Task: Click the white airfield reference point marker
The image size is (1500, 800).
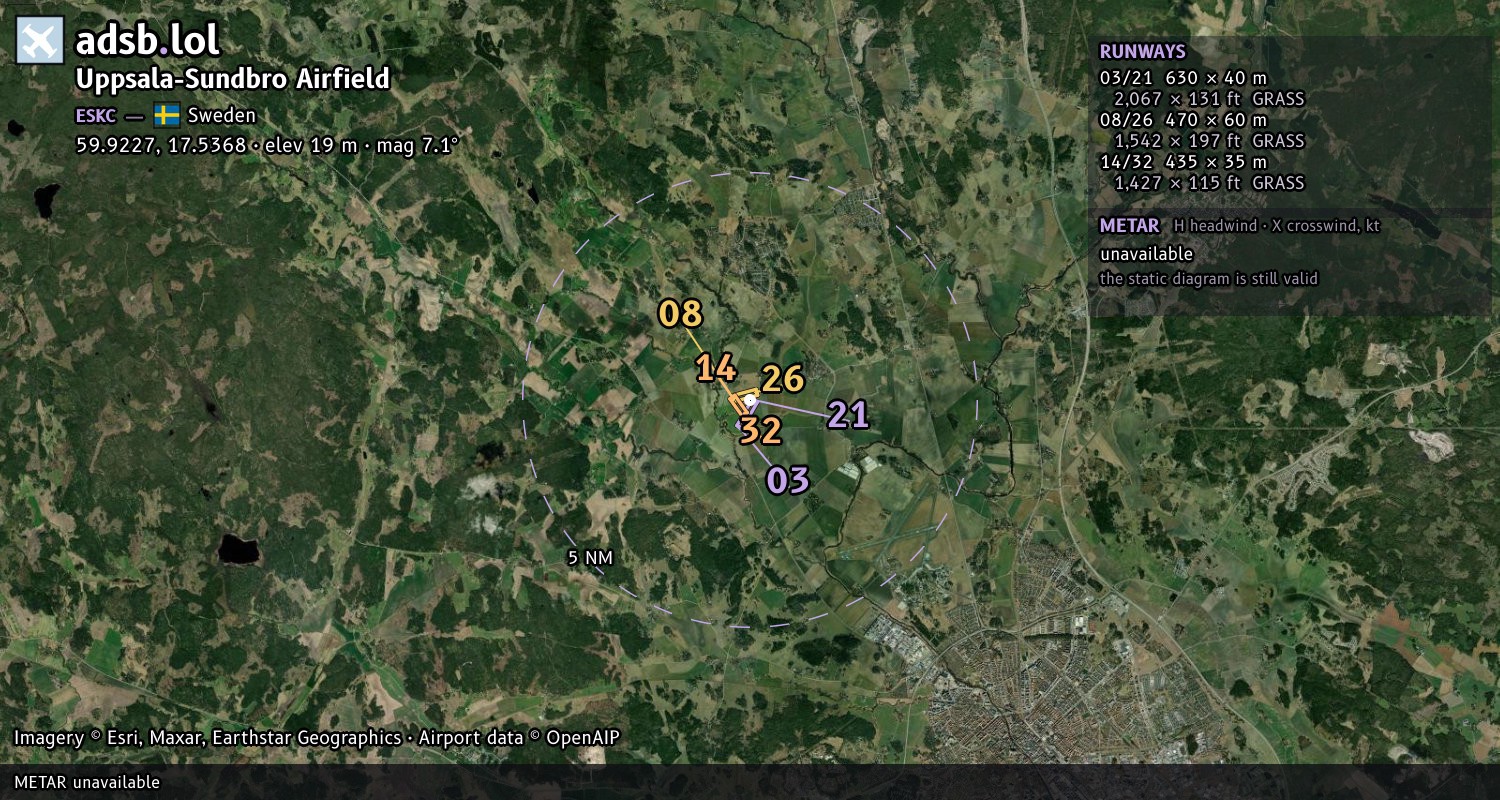Action: click(750, 402)
